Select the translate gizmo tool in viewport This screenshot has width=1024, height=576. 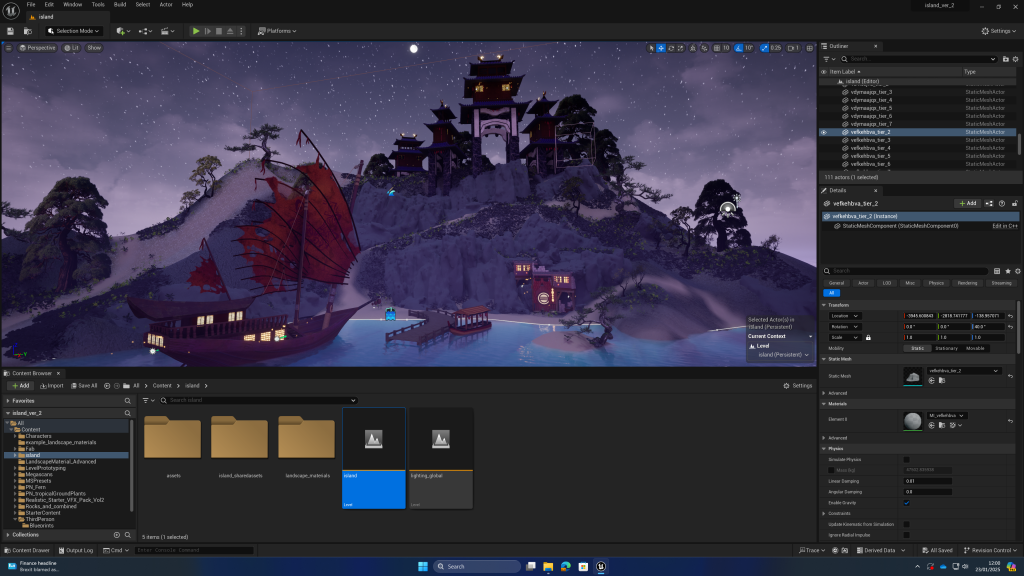[x=662, y=48]
